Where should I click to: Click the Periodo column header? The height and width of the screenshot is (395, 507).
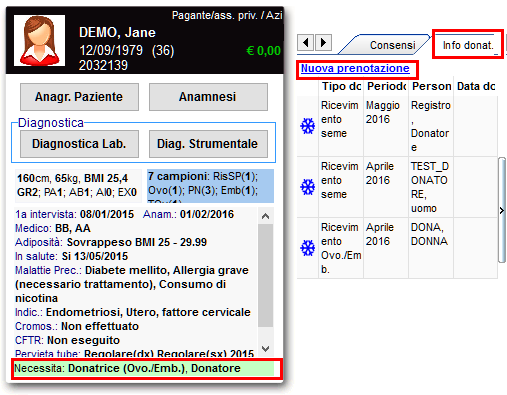pos(386,86)
